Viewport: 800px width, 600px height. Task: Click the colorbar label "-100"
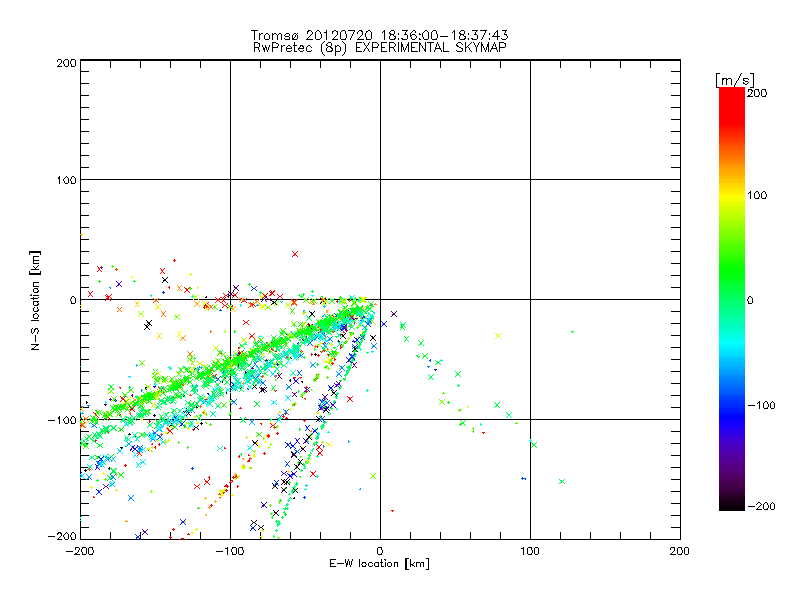[761, 405]
